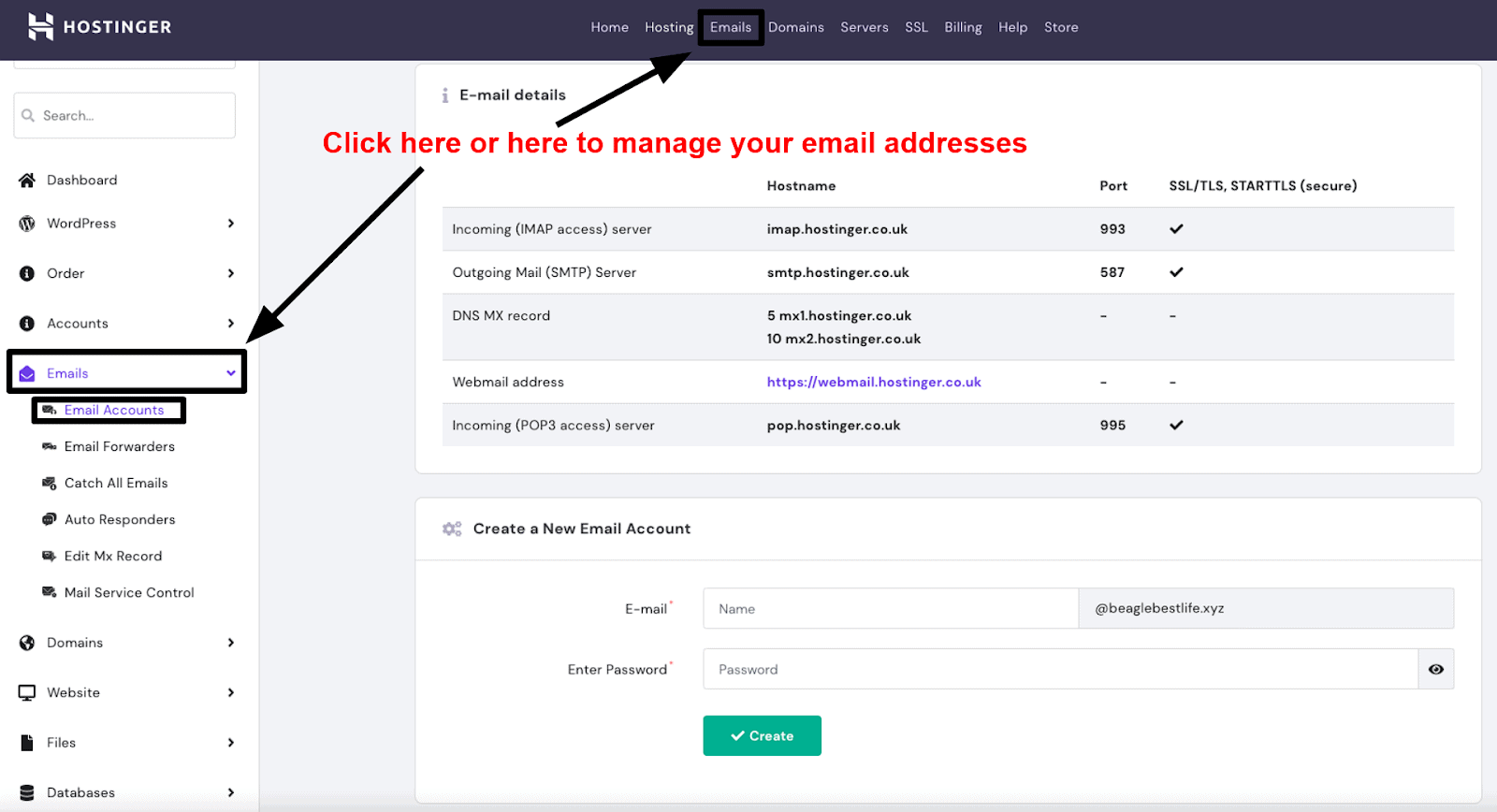Image resolution: width=1497 pixels, height=812 pixels.
Task: Click the Dashboard home icon
Action: click(27, 181)
